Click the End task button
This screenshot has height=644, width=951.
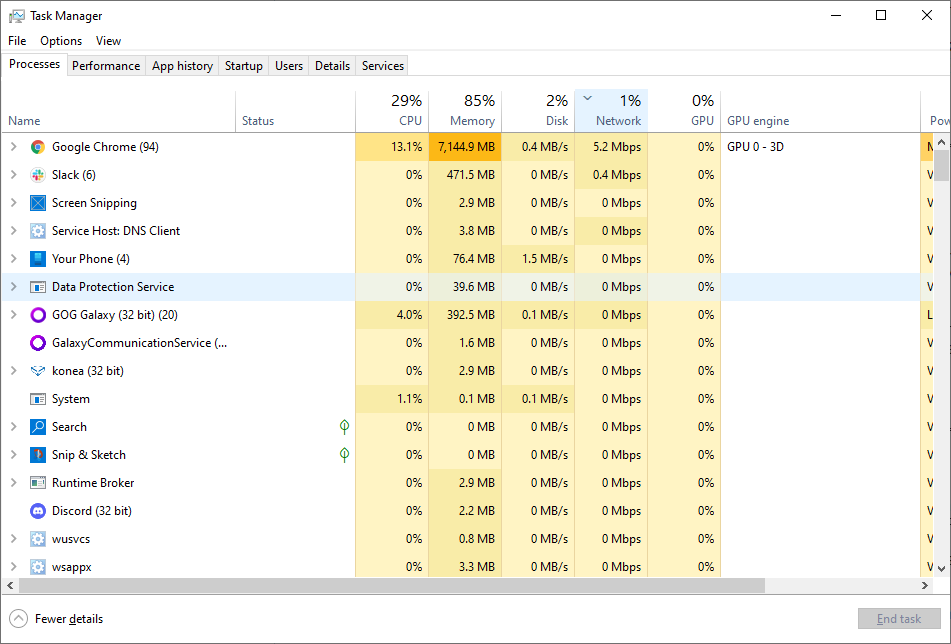899,619
